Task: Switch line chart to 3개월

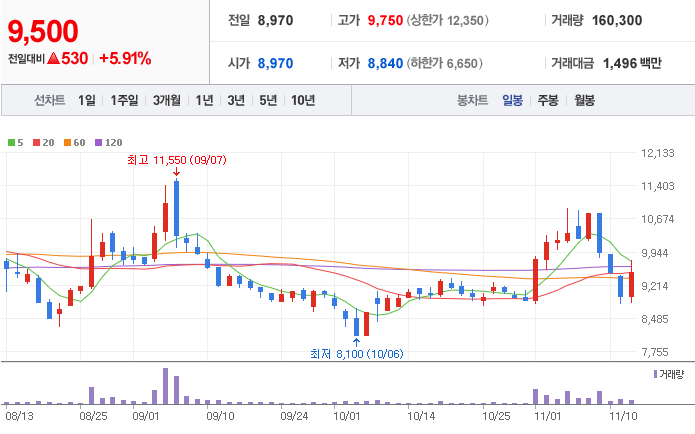Action: tap(167, 100)
